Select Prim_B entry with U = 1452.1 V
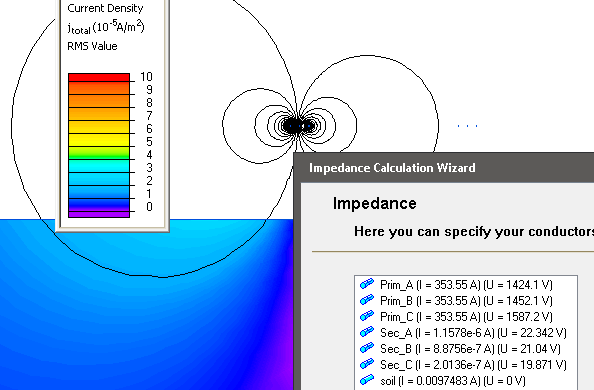 (x=466, y=301)
